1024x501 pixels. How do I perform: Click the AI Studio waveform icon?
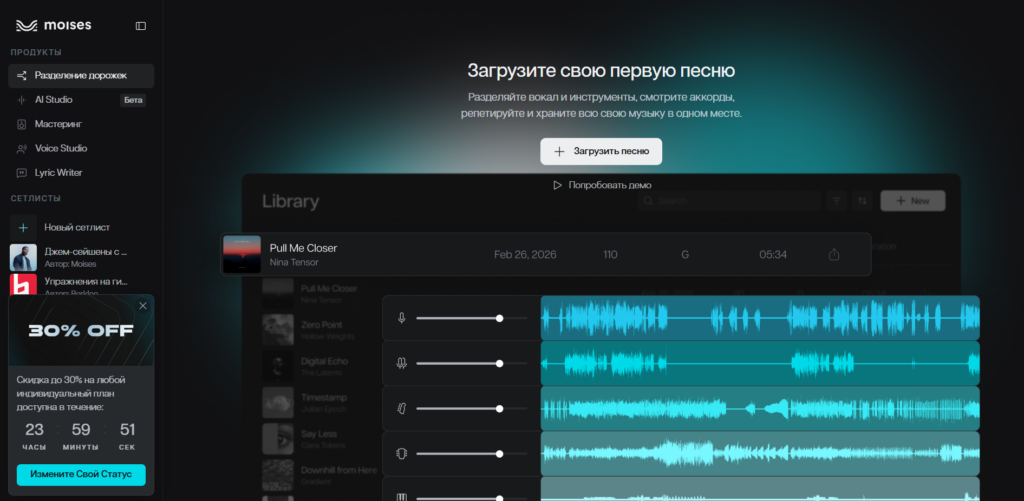point(22,100)
